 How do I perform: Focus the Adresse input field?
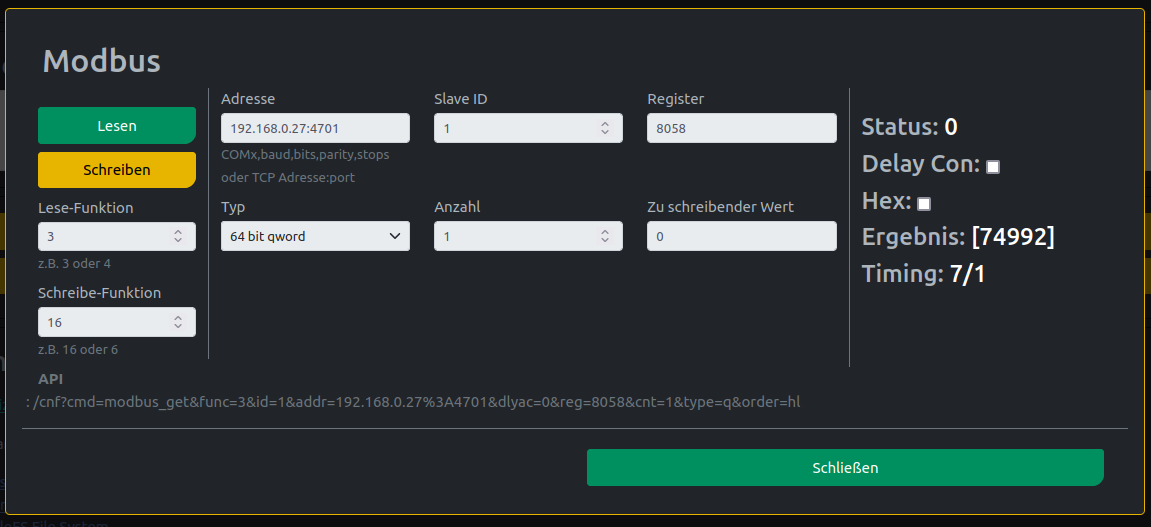click(x=316, y=128)
